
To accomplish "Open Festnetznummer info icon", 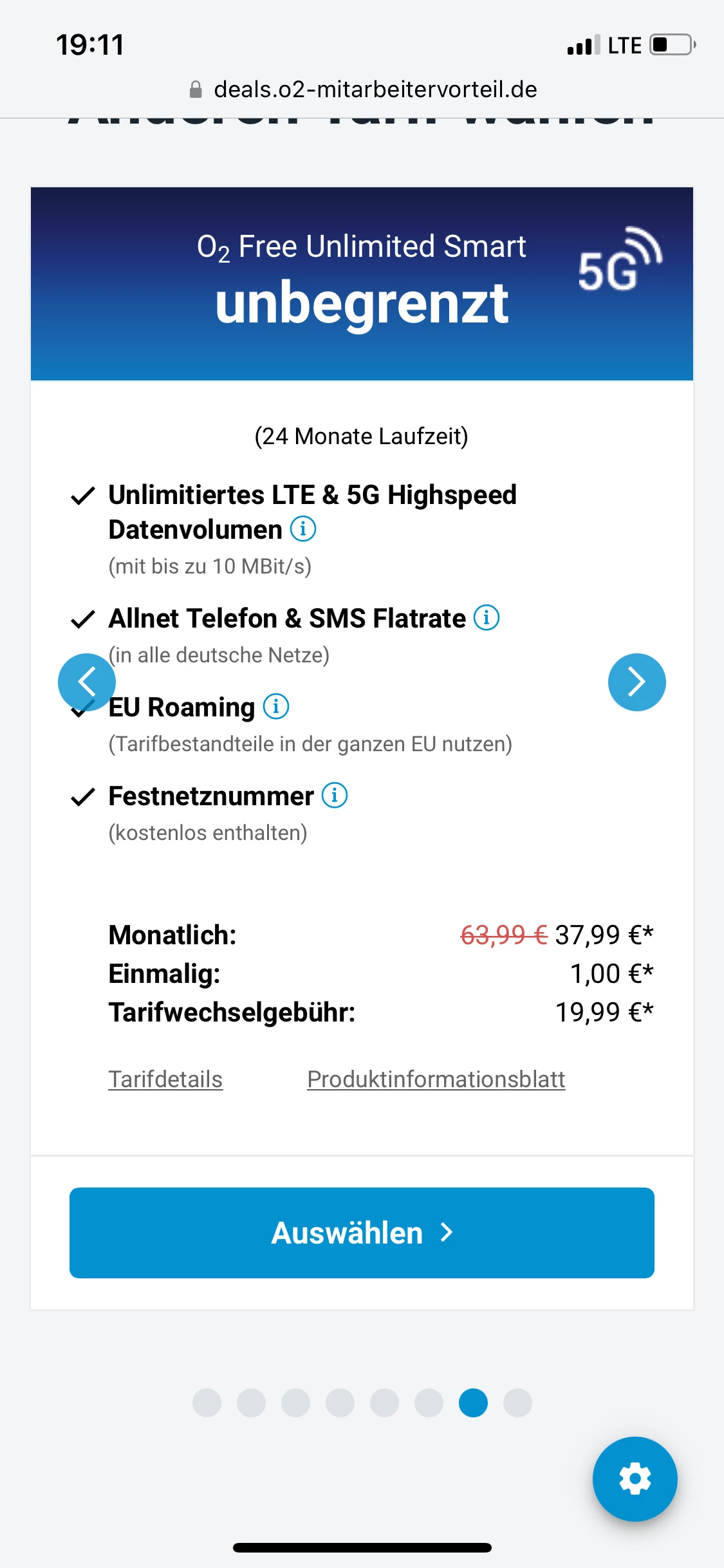I will 335,796.
